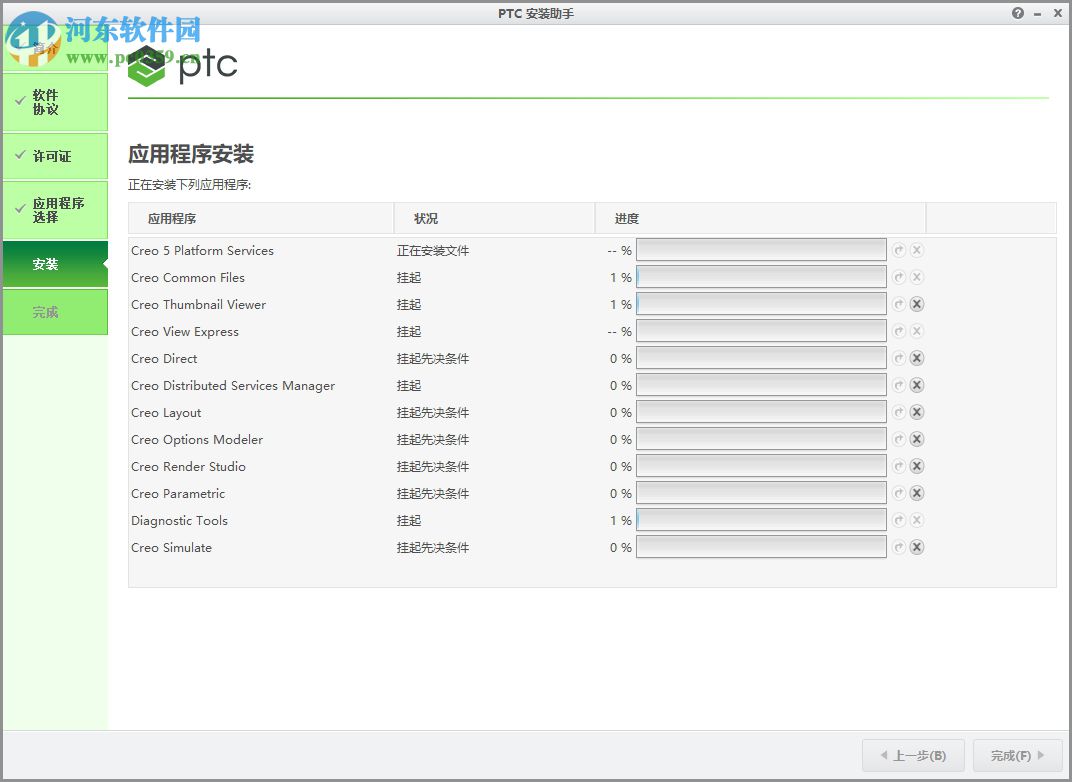Click the 应用程序 column header
Viewport: 1072px width, 782px height.
point(165,218)
